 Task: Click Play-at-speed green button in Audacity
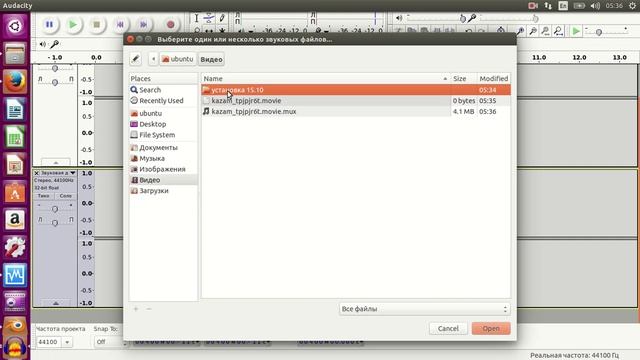576,31
